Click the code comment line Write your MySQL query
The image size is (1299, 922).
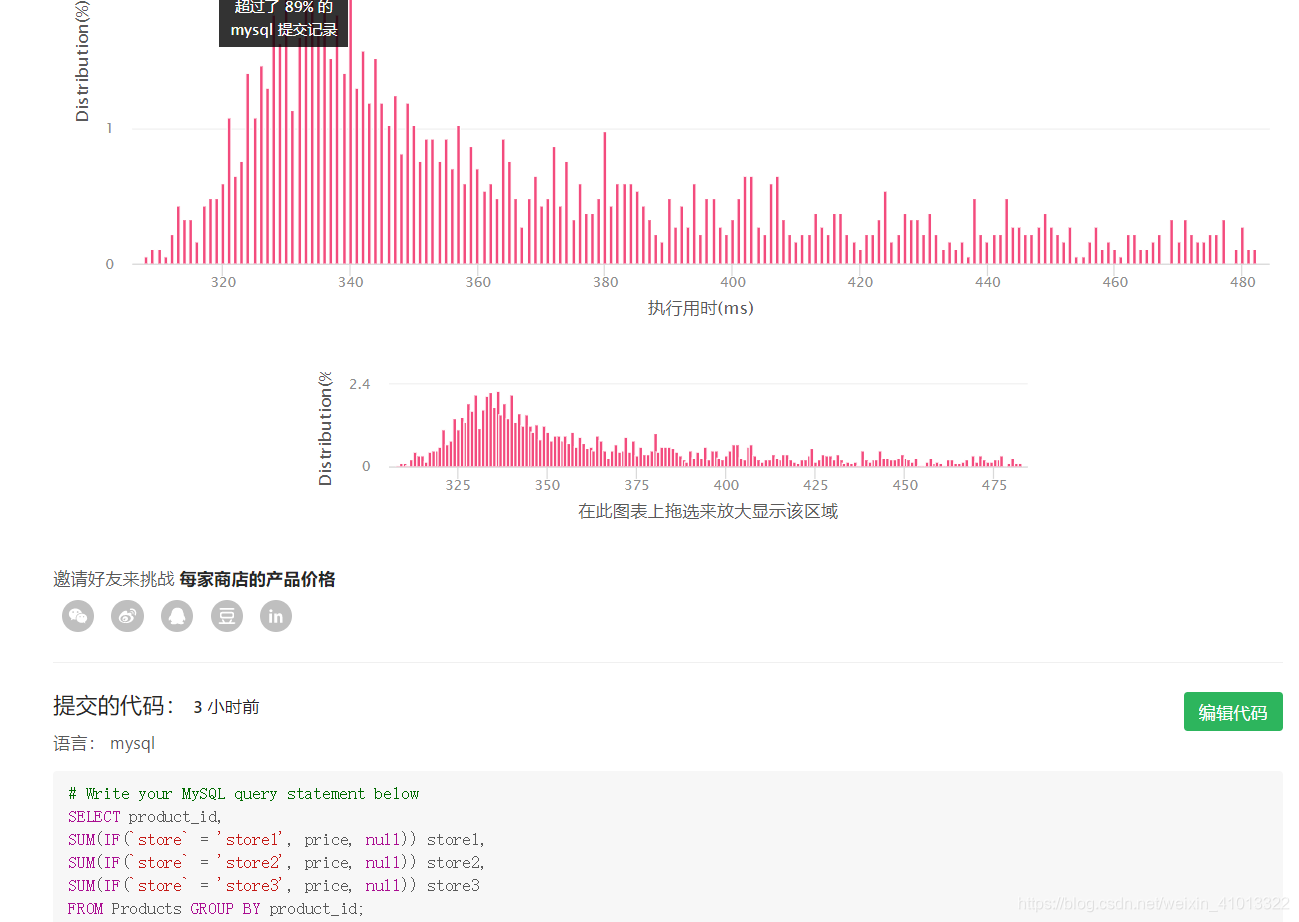coord(244,793)
